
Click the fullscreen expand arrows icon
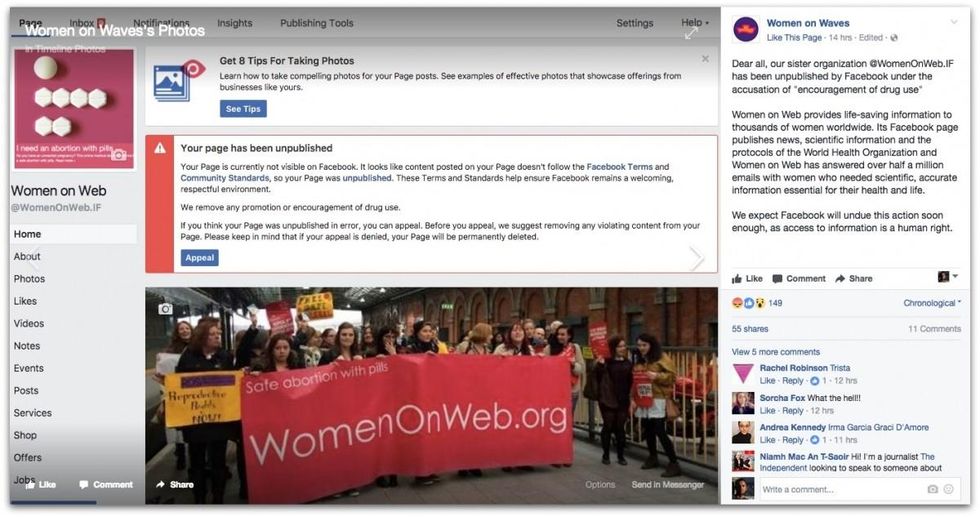coord(691,33)
